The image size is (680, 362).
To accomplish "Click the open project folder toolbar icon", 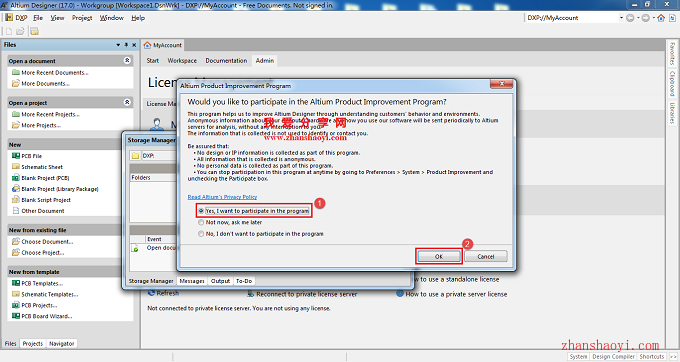I will pyautogui.click(x=34, y=31).
